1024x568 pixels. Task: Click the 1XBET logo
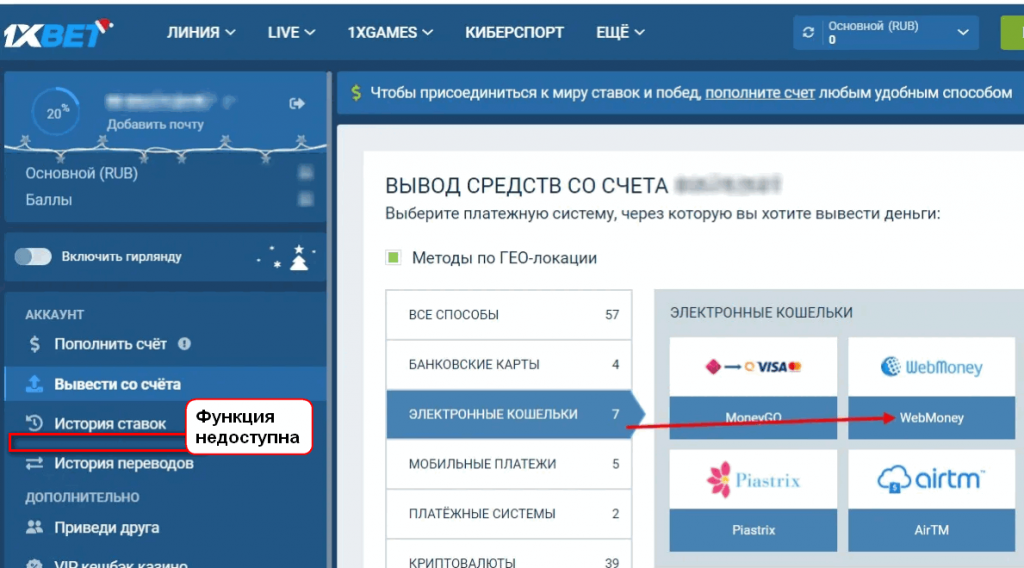(x=58, y=32)
